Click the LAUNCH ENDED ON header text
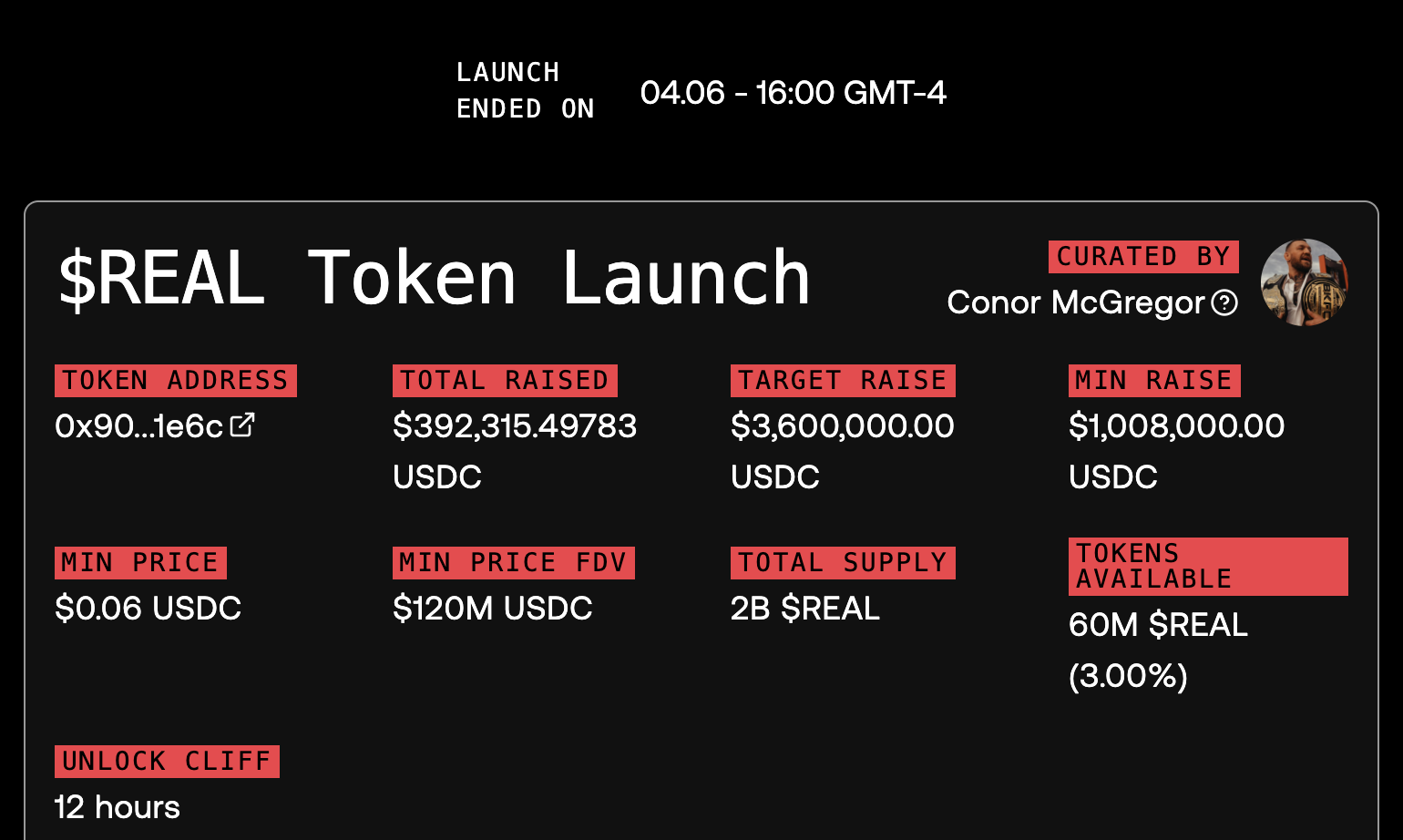 click(525, 90)
